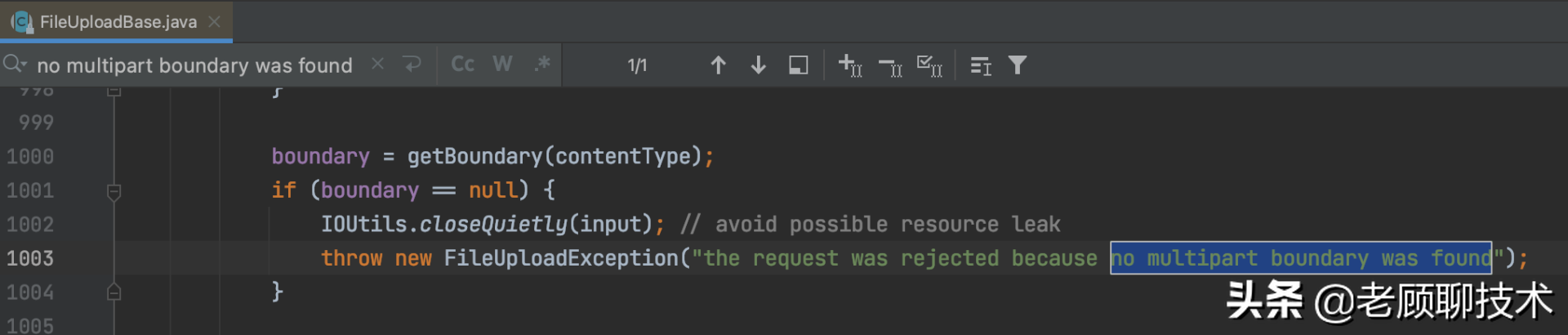
Task: Toggle Match Case (Cc) option
Action: [x=462, y=64]
